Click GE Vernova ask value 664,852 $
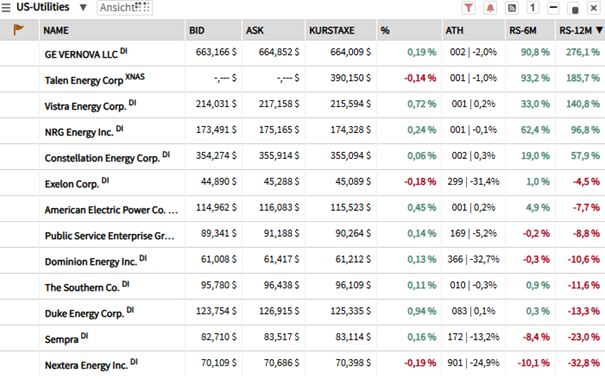 tap(279, 52)
